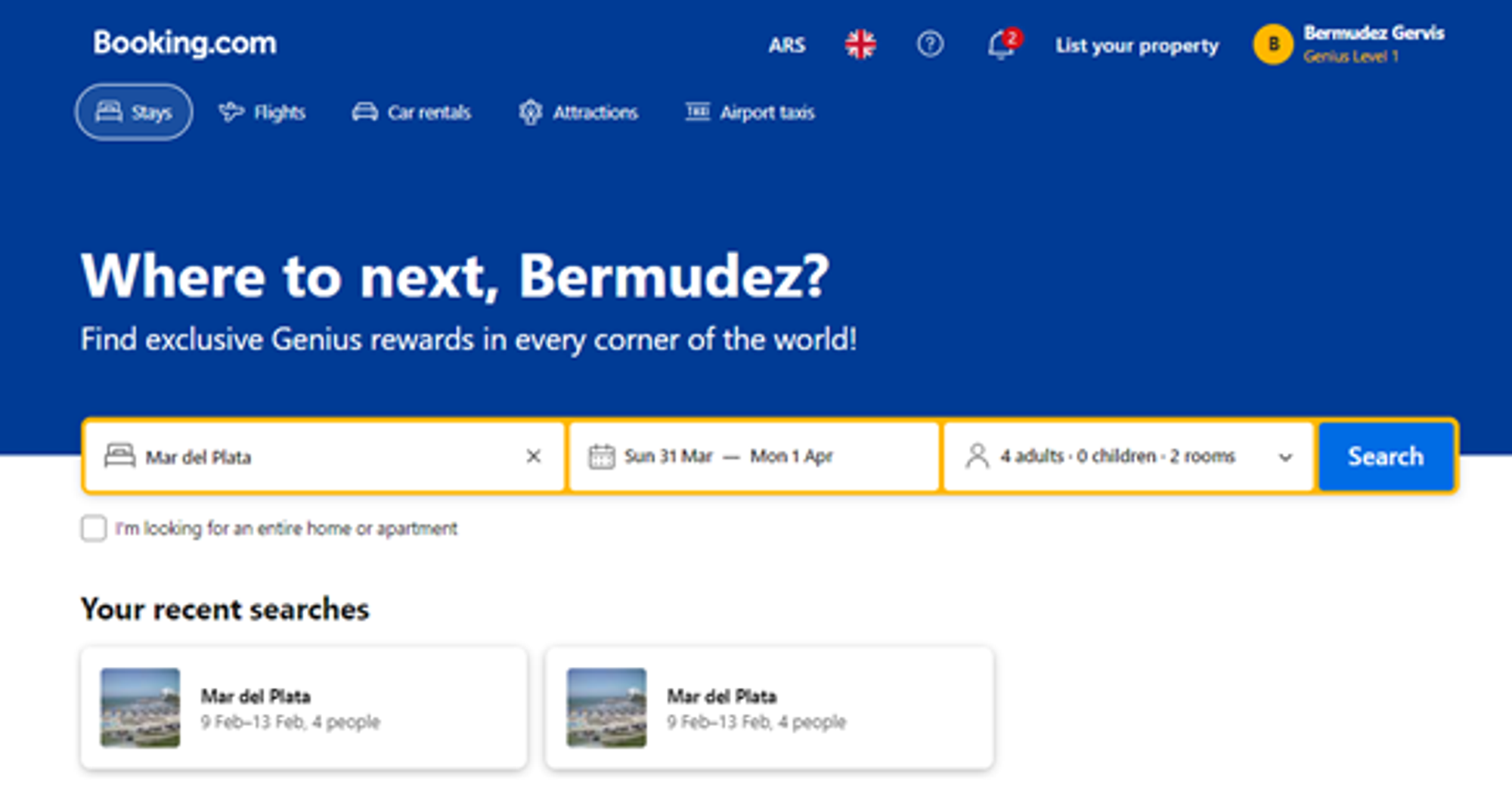The image size is (1512, 806).
Task: Expand the guests and rooms dropdown chevron
Action: (1285, 457)
